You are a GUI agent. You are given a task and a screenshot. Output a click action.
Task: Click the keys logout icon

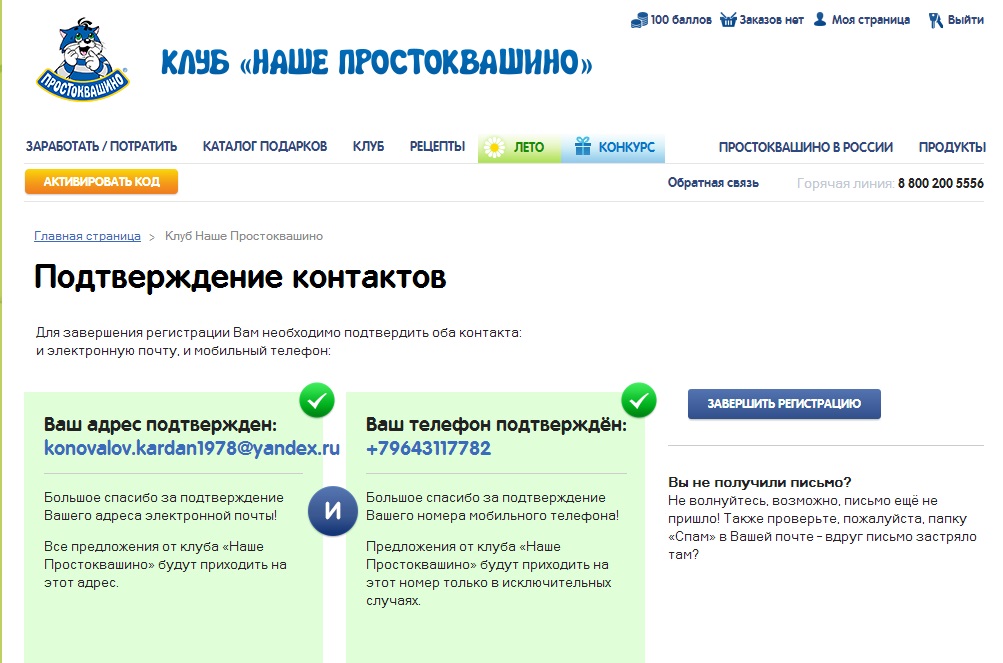935,20
